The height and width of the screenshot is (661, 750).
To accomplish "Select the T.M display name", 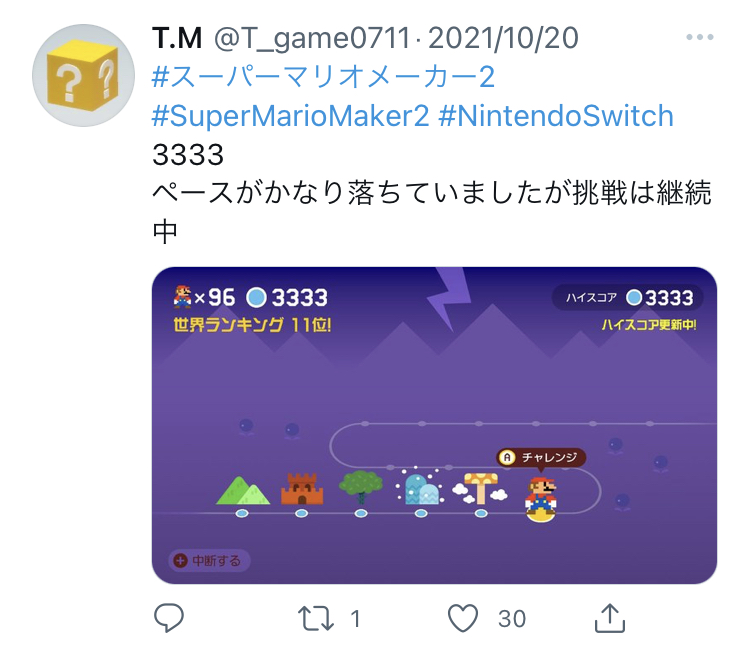I will click(x=177, y=38).
